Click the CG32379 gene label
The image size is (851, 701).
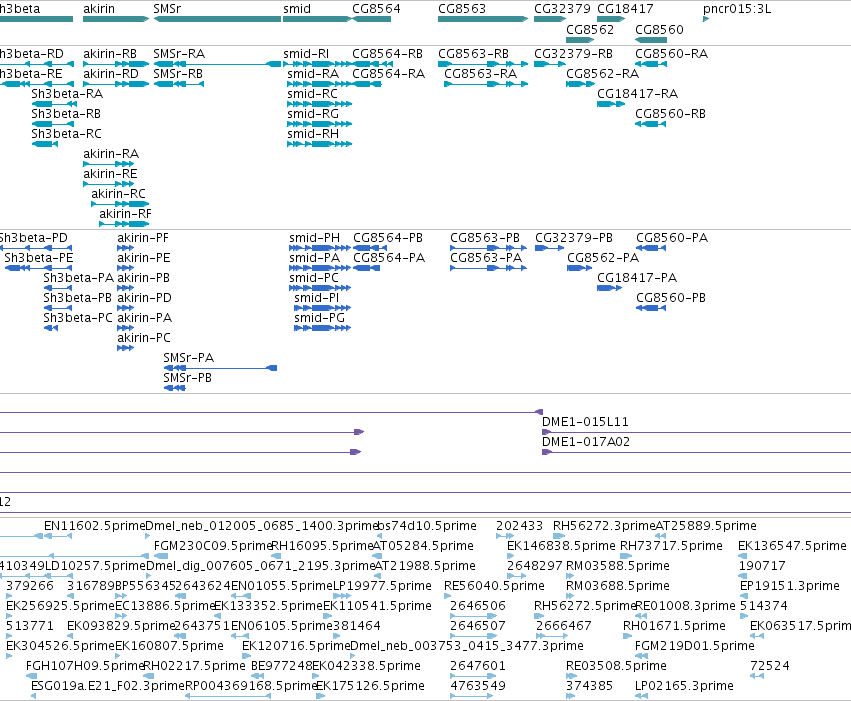(562, 9)
